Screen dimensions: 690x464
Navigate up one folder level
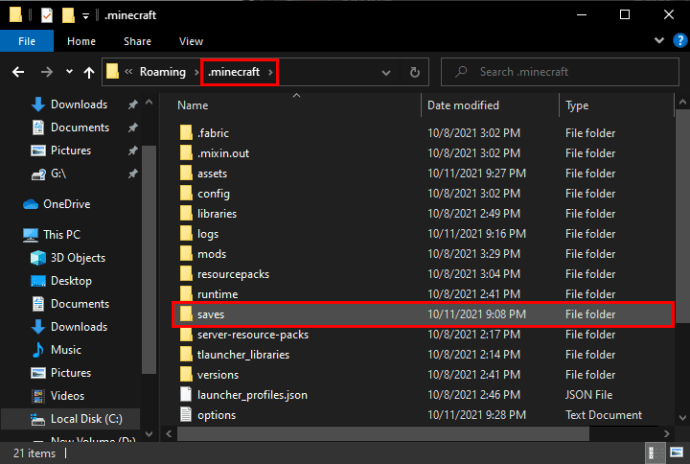pos(89,72)
